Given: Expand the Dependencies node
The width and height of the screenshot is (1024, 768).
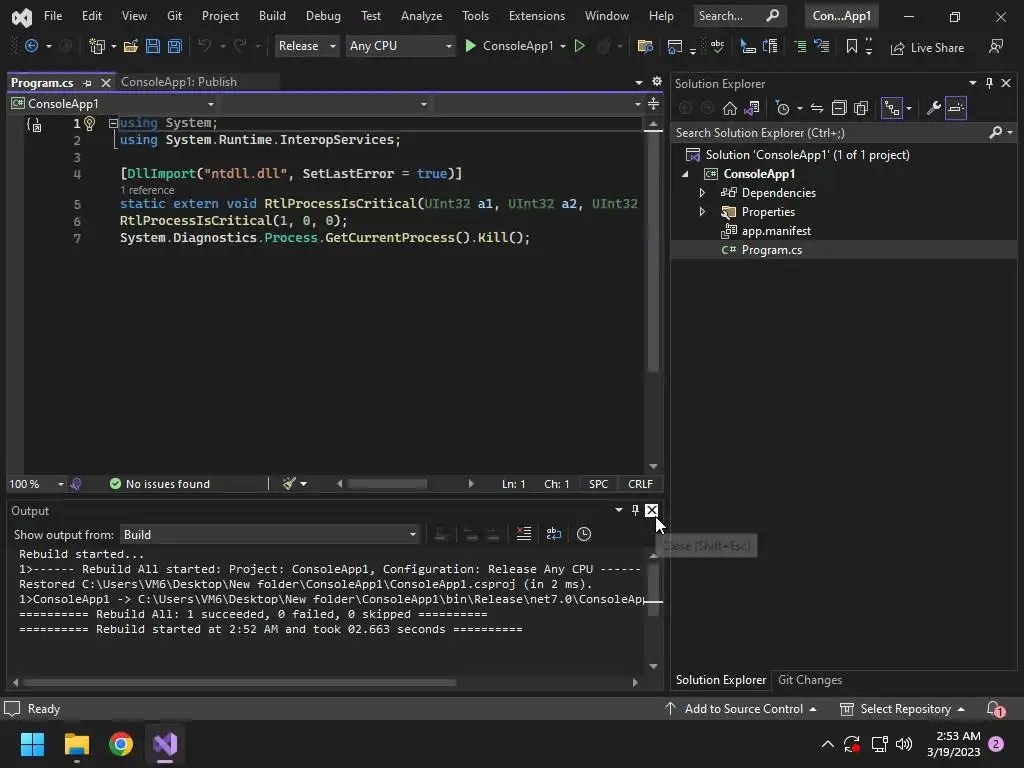Looking at the screenshot, I should 702,193.
